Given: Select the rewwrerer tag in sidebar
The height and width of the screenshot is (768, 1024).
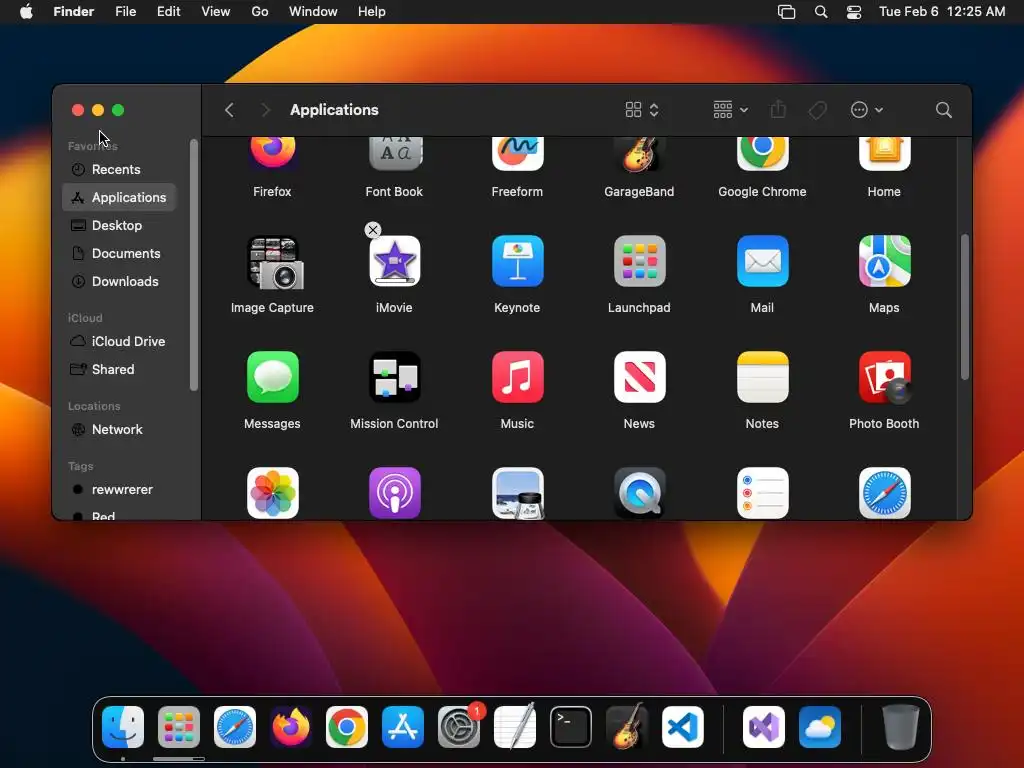Looking at the screenshot, I should pyautogui.click(x=119, y=490).
